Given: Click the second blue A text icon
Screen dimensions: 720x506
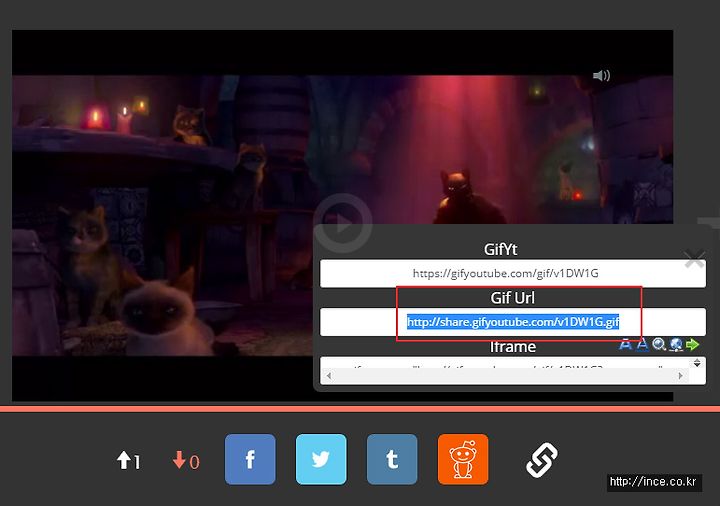Looking at the screenshot, I should coord(642,344).
